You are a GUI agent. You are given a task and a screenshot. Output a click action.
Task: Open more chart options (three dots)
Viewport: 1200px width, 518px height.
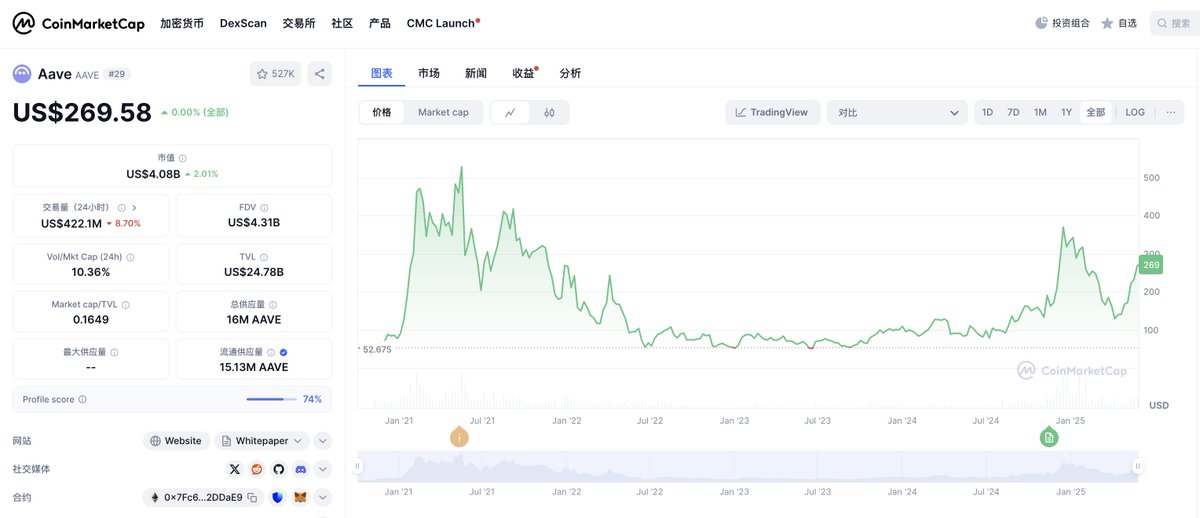click(x=1170, y=112)
